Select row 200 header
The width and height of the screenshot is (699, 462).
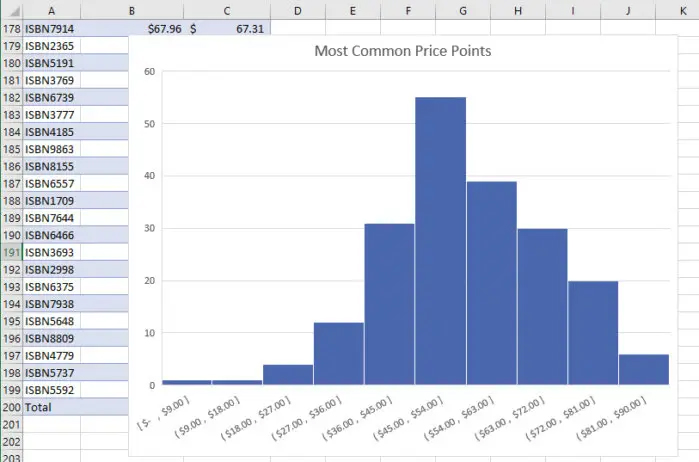pyautogui.click(x=11, y=407)
